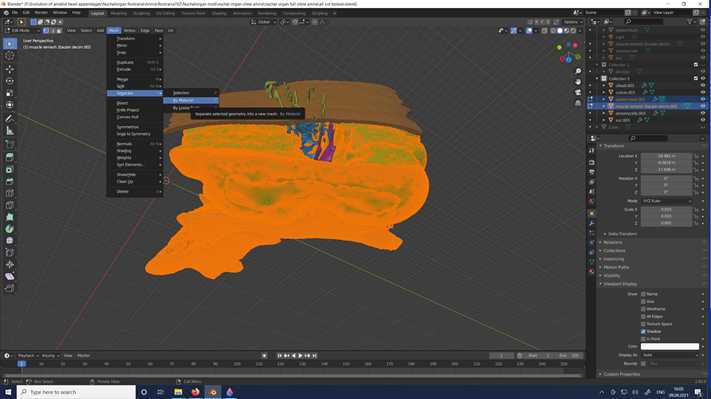The image size is (711, 399).
Task: Click the timeline play button
Action: click(x=300, y=356)
